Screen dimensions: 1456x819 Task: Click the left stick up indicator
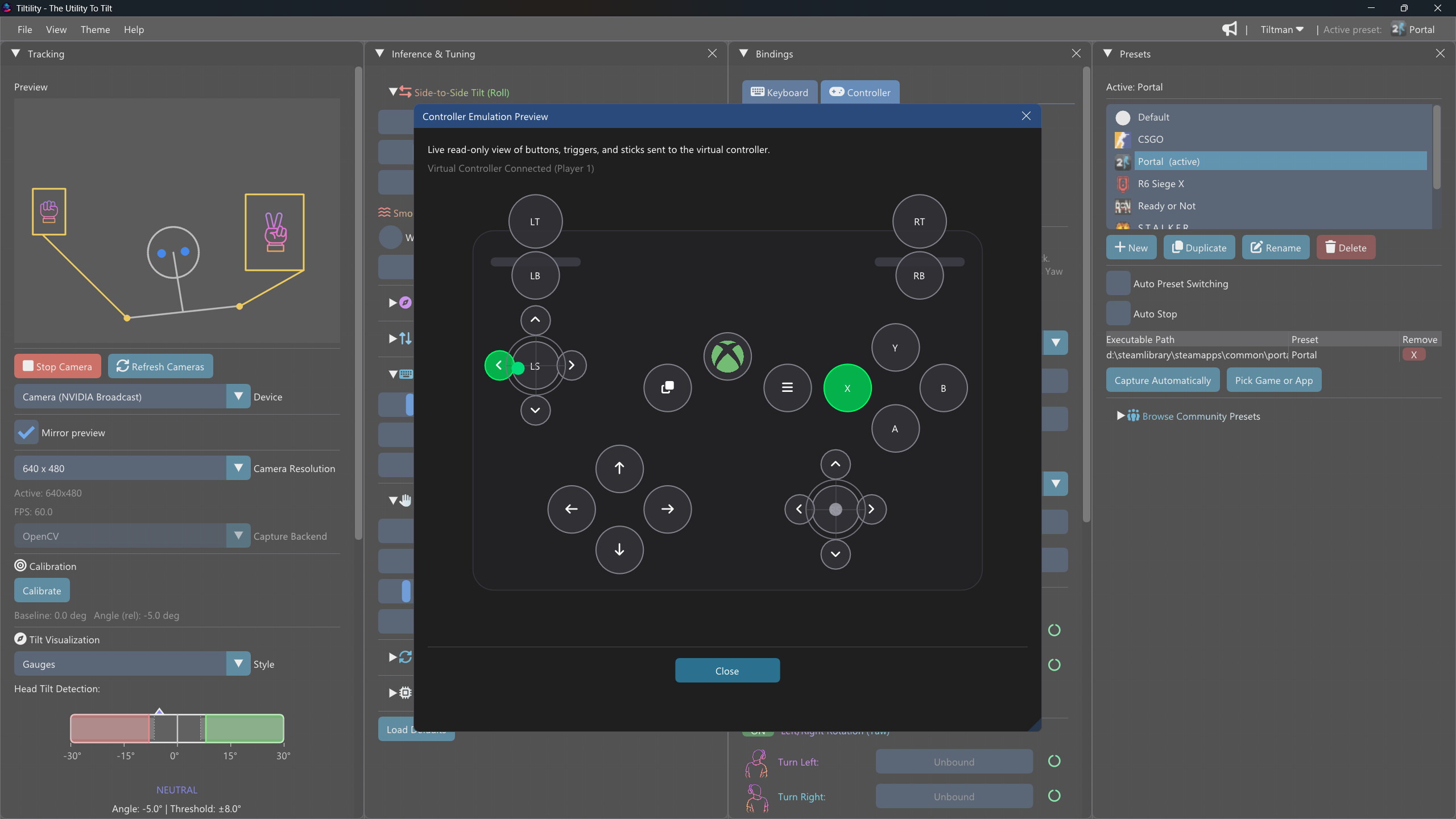pos(535,320)
